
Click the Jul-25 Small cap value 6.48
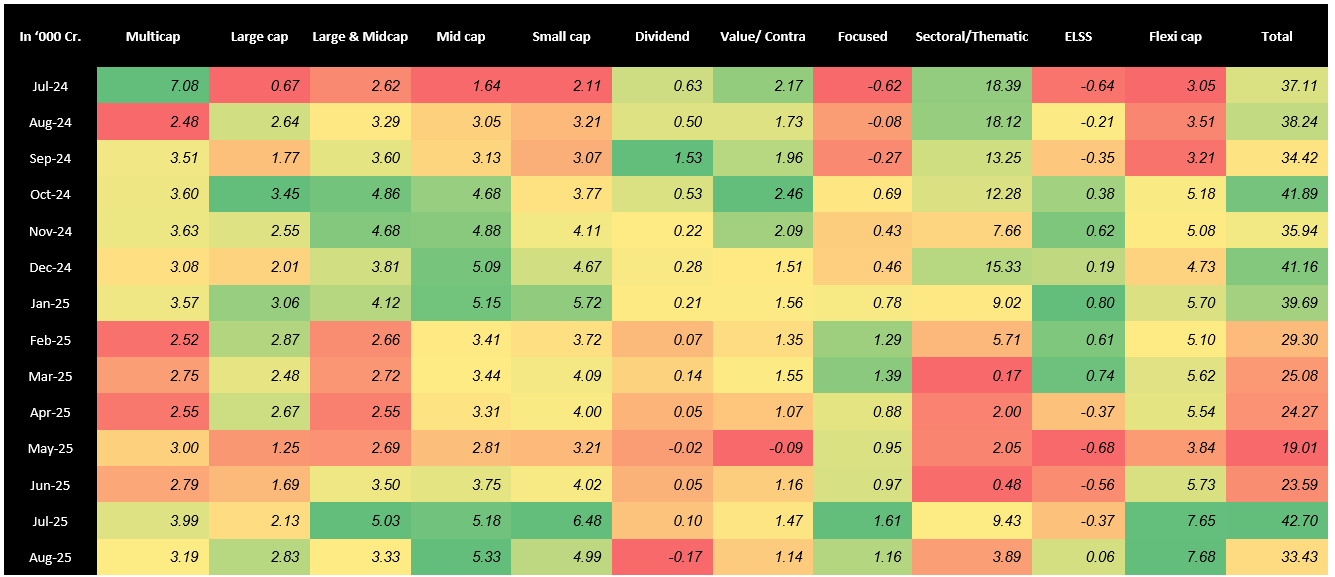[561, 522]
